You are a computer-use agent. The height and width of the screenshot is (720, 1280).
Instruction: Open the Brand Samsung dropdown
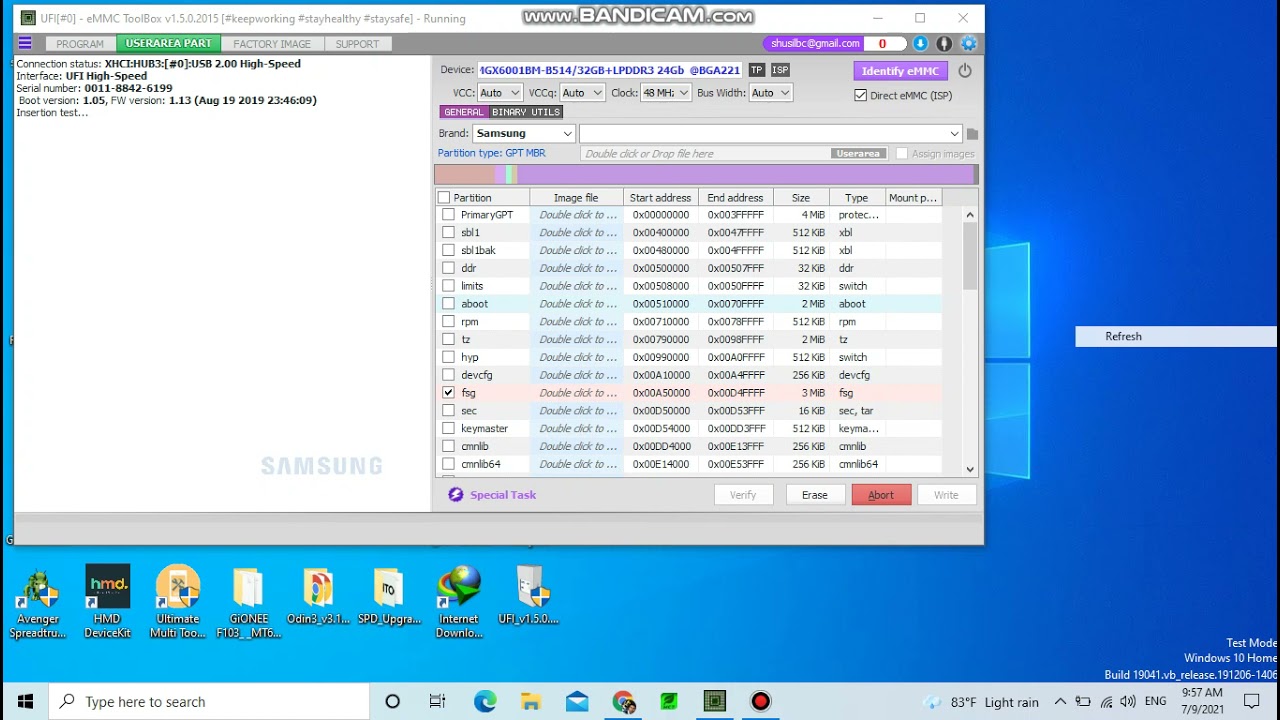(x=524, y=133)
